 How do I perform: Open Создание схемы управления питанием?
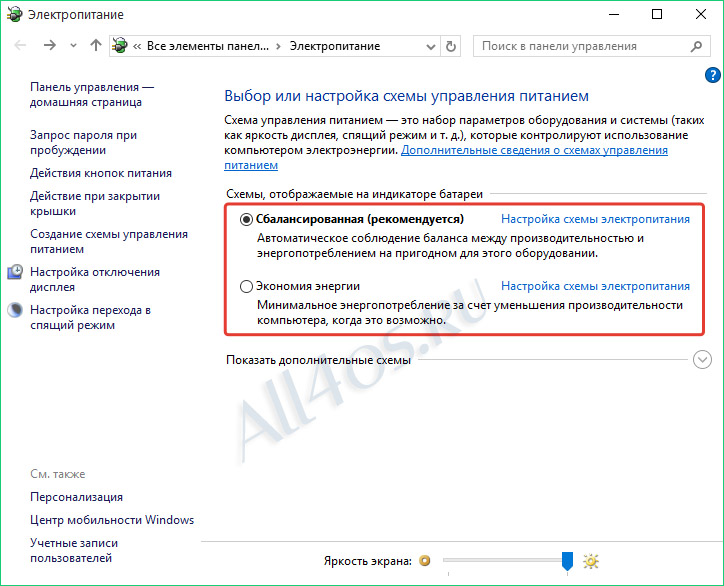(x=109, y=242)
